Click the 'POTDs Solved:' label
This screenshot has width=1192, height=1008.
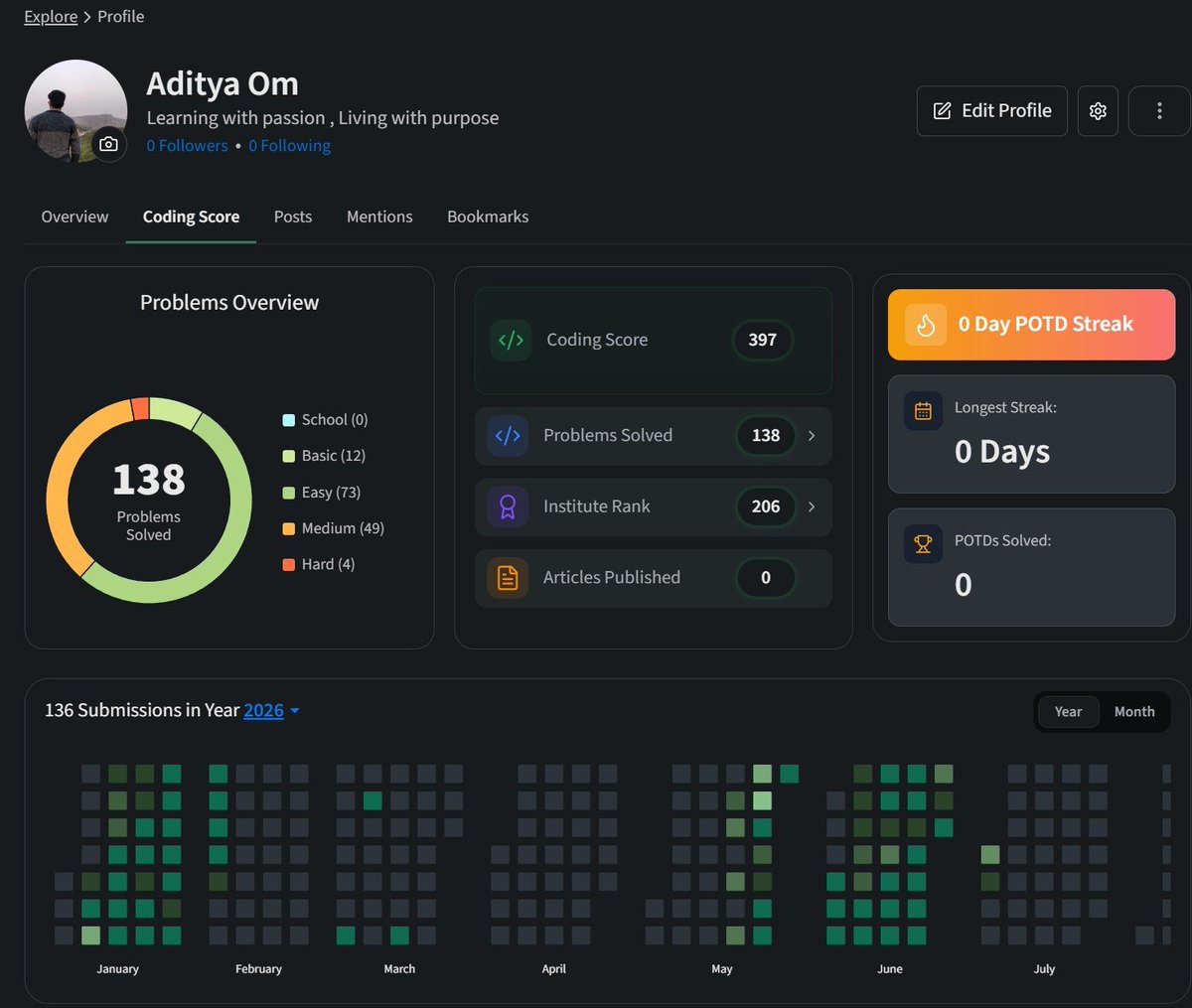(1002, 541)
